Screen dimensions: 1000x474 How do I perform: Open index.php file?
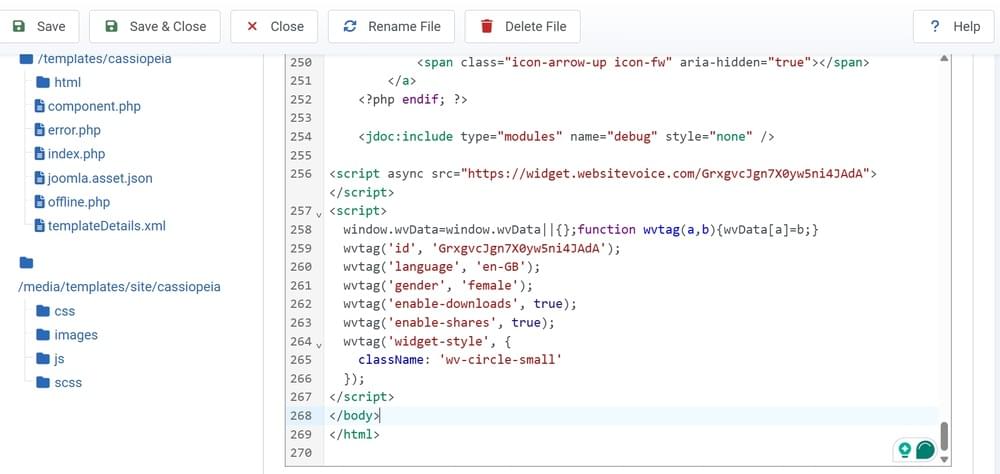[77, 154]
